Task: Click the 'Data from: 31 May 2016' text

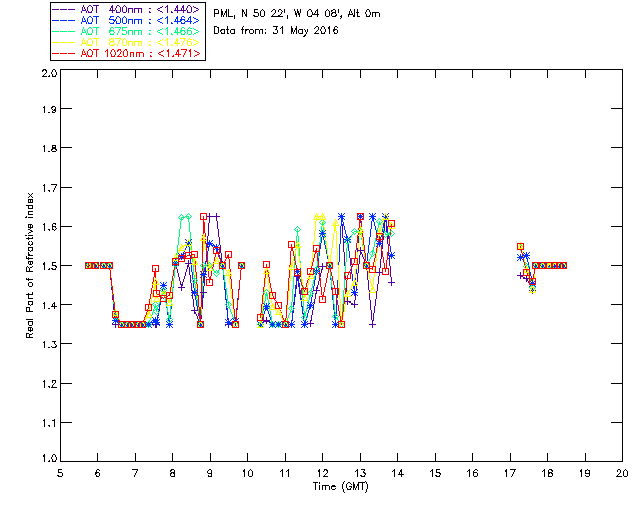Action: click(276, 31)
